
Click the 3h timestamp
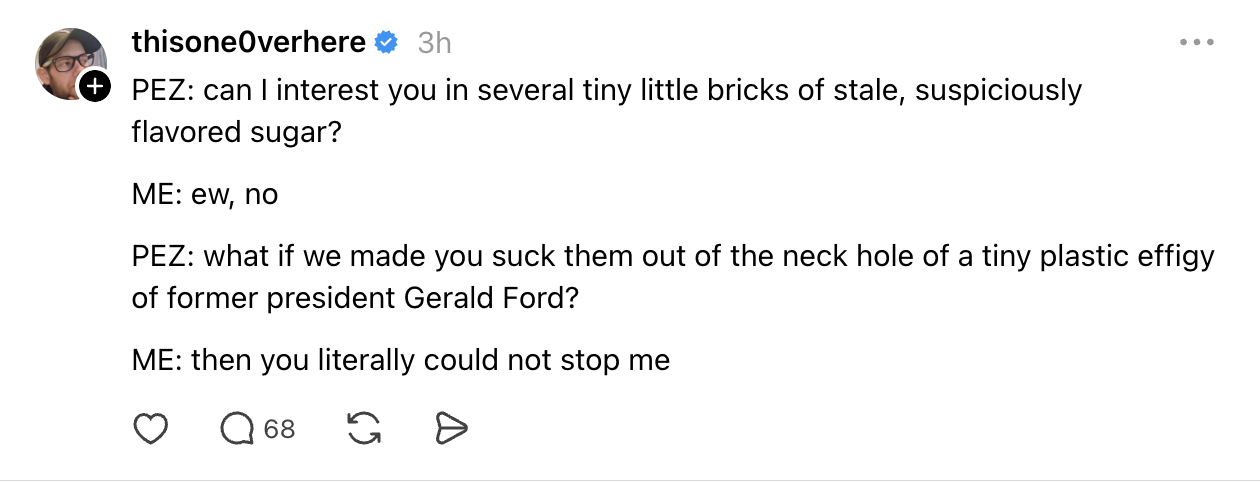434,43
